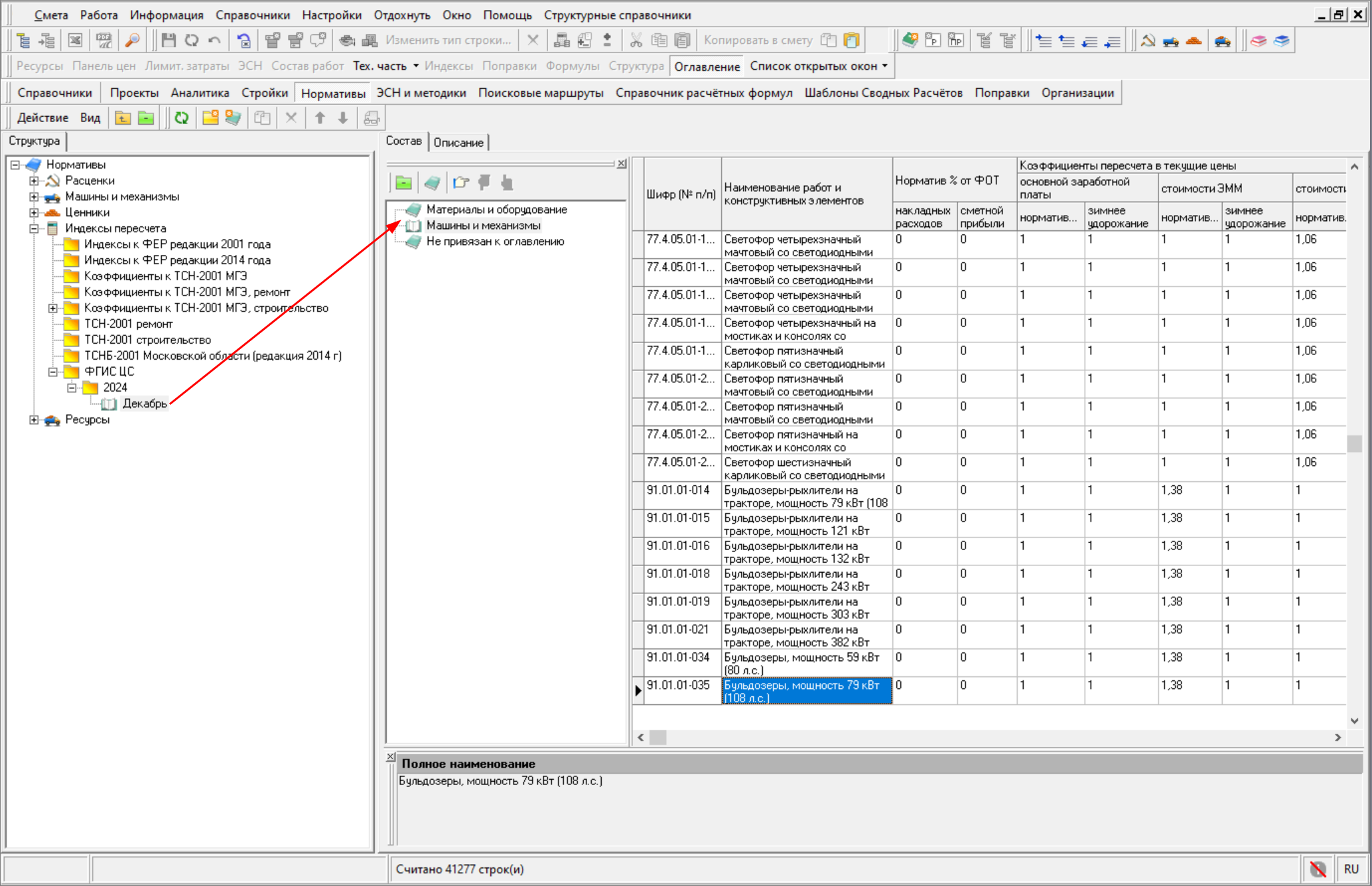Viewport: 1372px width, 886px height.
Task: Select Индексы к ФЕР редакции 2014 года
Action: tap(177, 260)
